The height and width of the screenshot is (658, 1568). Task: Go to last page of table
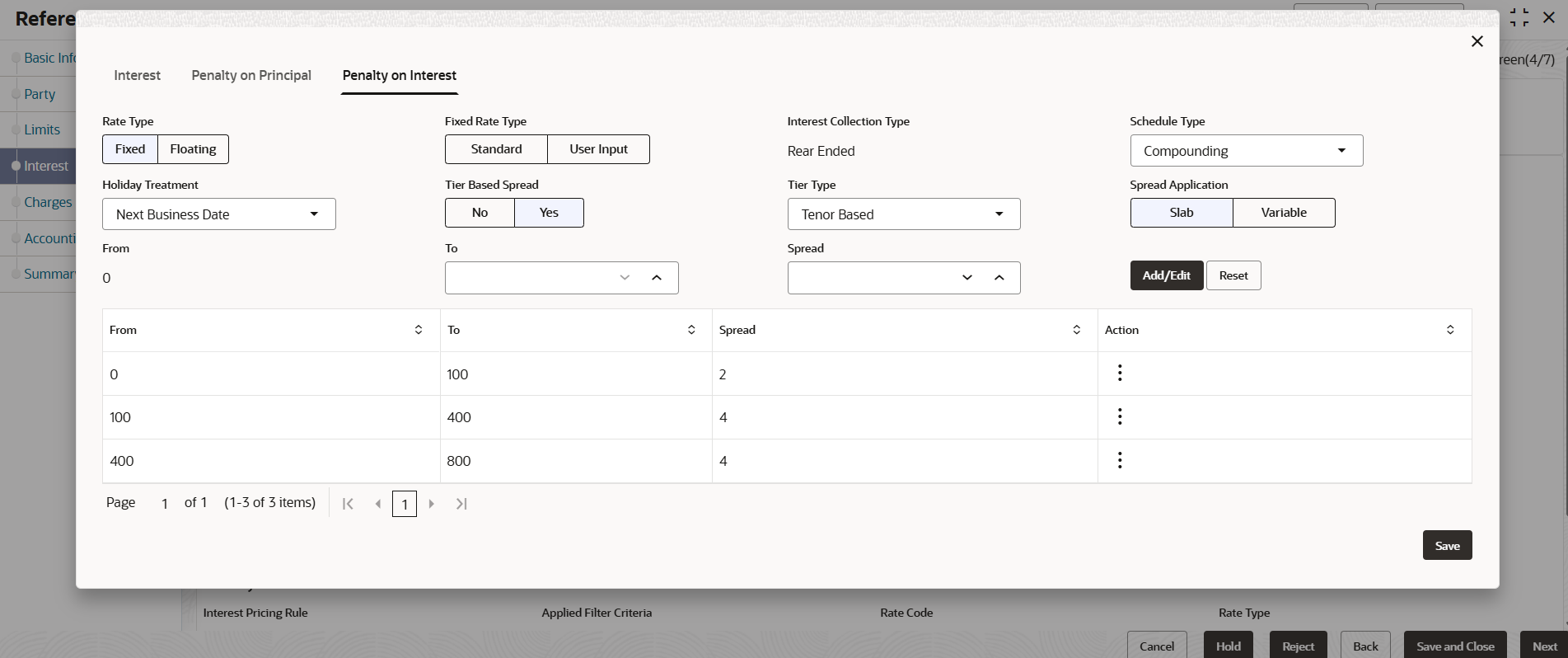click(461, 504)
